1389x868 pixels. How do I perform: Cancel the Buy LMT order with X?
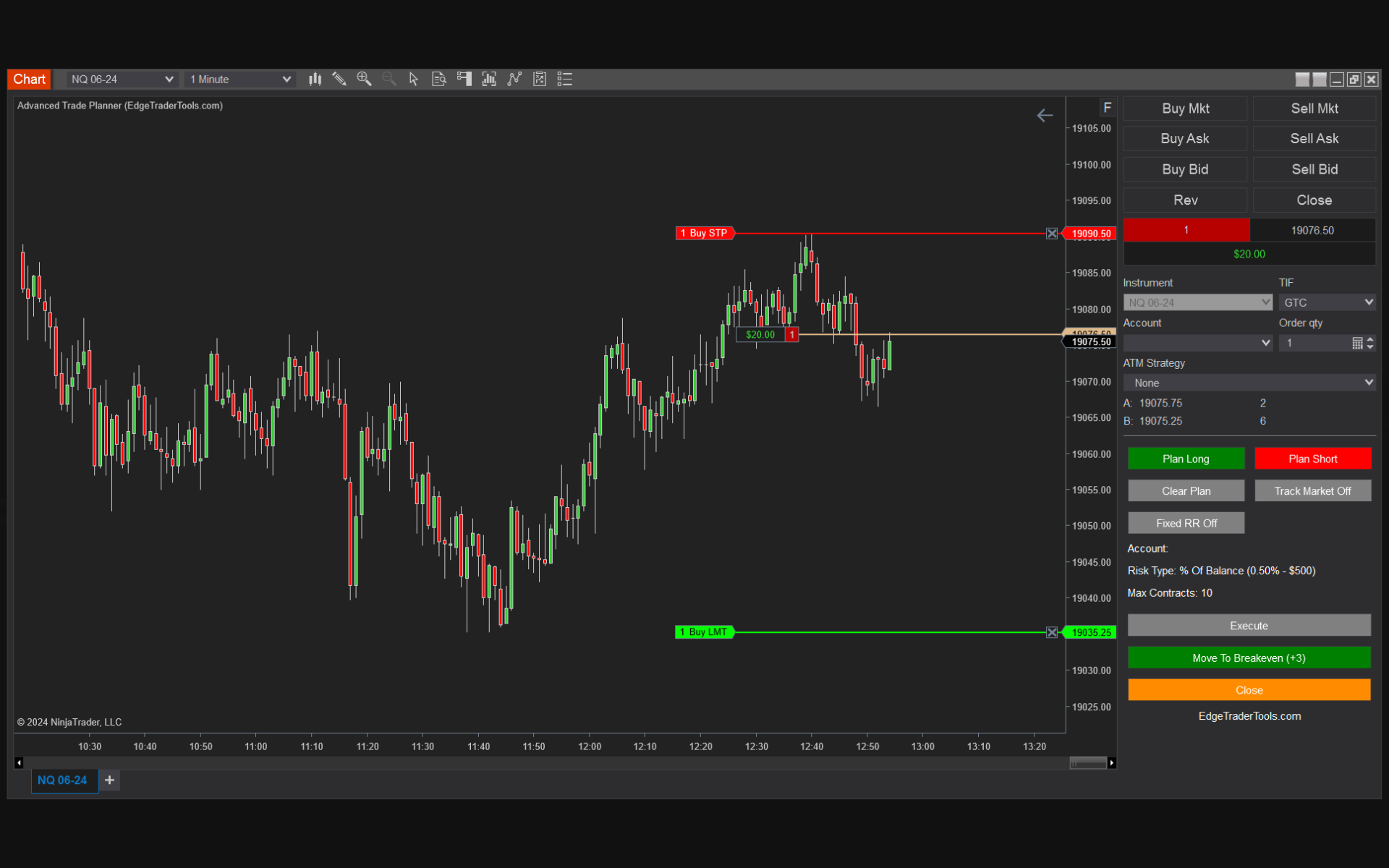click(x=1052, y=632)
